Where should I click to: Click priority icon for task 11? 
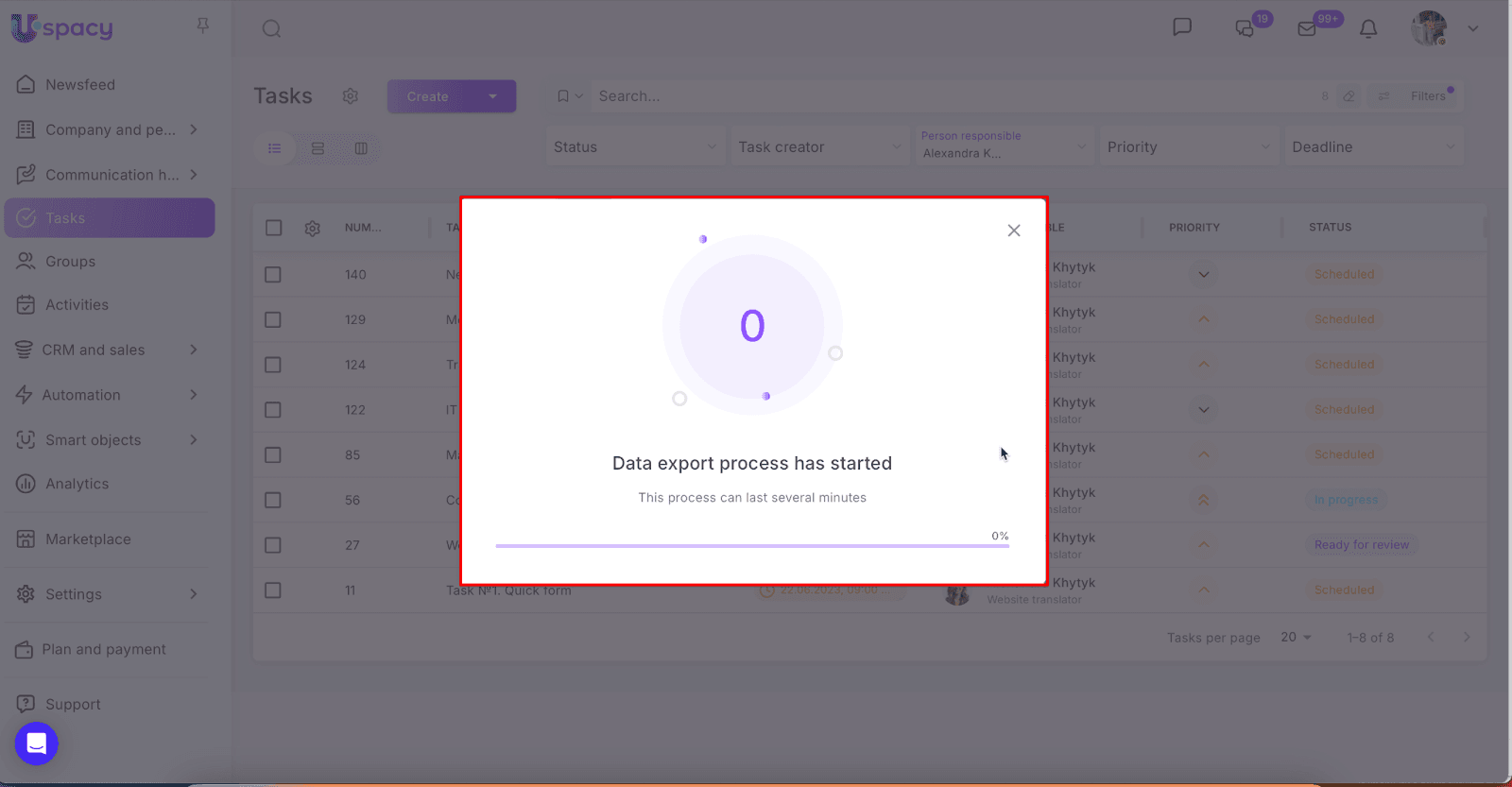(1203, 590)
